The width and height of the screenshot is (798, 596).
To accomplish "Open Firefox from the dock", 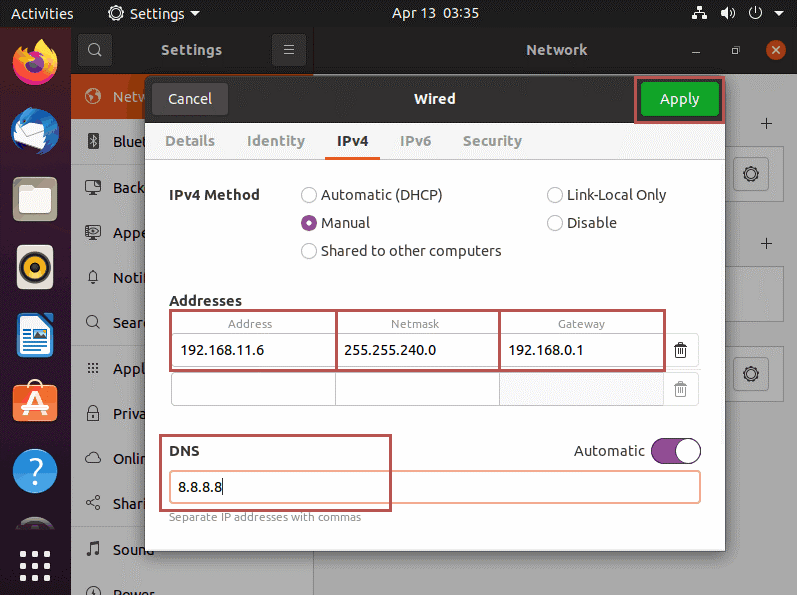I will [35, 63].
